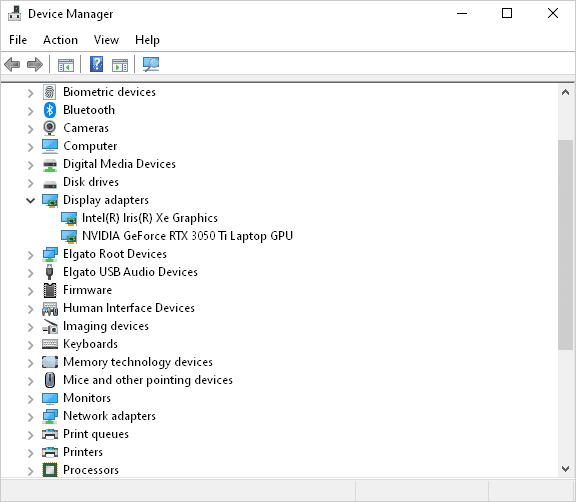The width and height of the screenshot is (576, 502).
Task: Expand the Disk drives node
Action: pyautogui.click(x=30, y=183)
